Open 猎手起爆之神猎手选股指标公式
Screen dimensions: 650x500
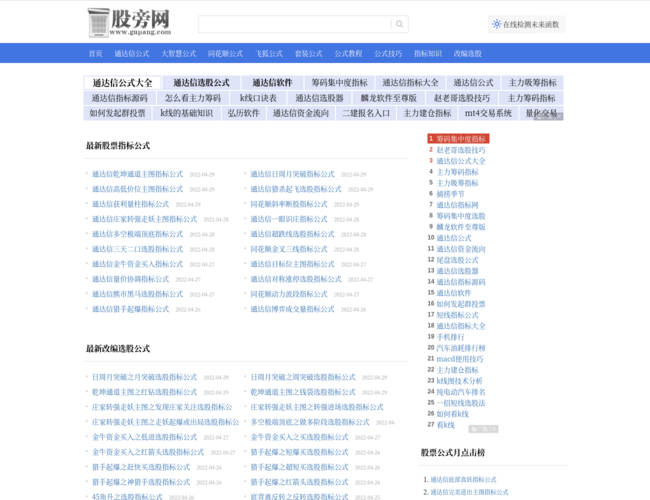(x=141, y=482)
